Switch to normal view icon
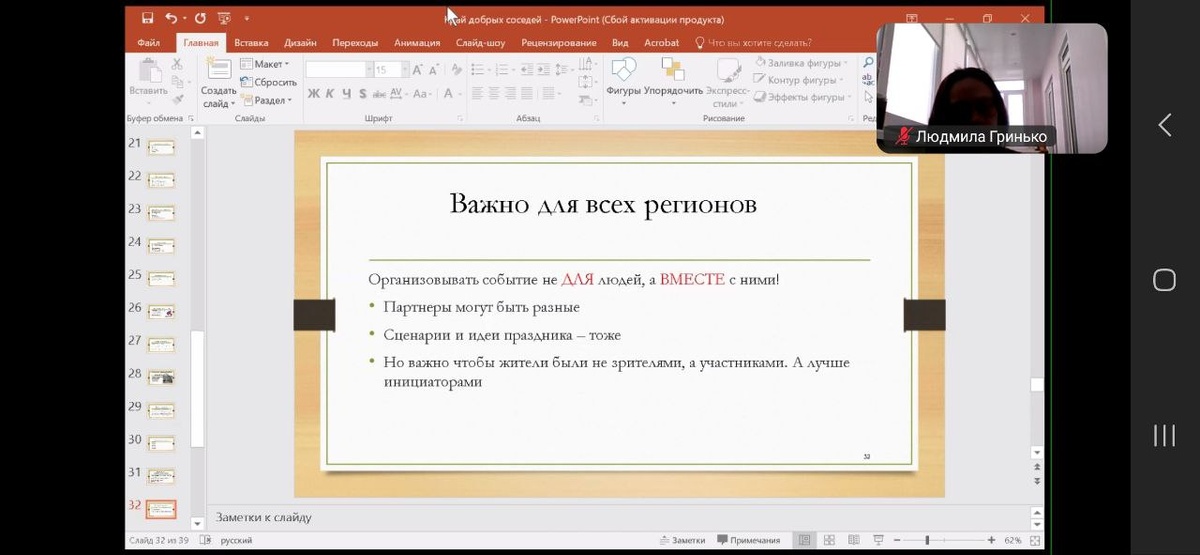 [805, 540]
